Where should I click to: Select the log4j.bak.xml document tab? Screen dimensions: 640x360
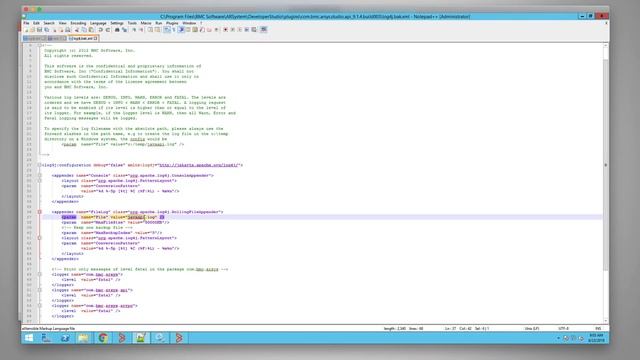pos(82,38)
